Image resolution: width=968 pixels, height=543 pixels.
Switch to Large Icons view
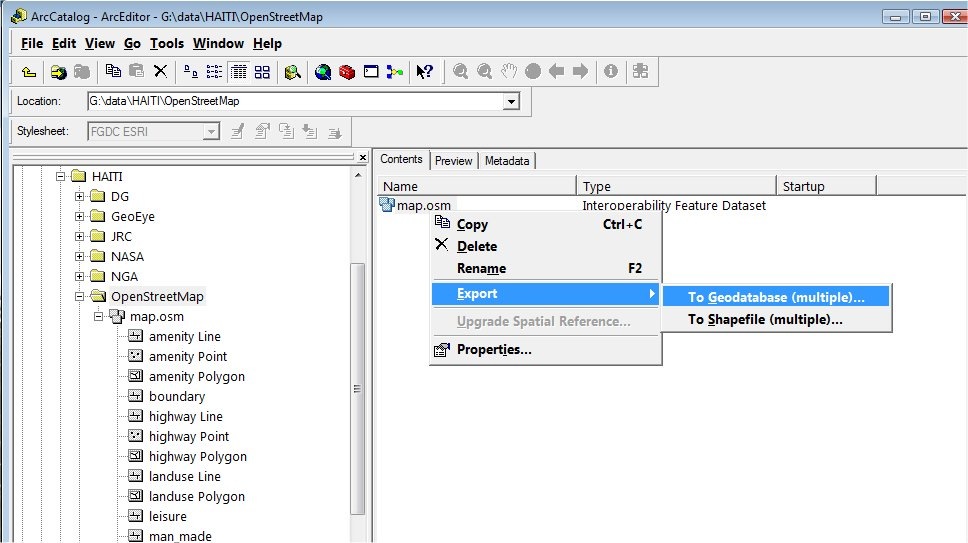tap(191, 72)
